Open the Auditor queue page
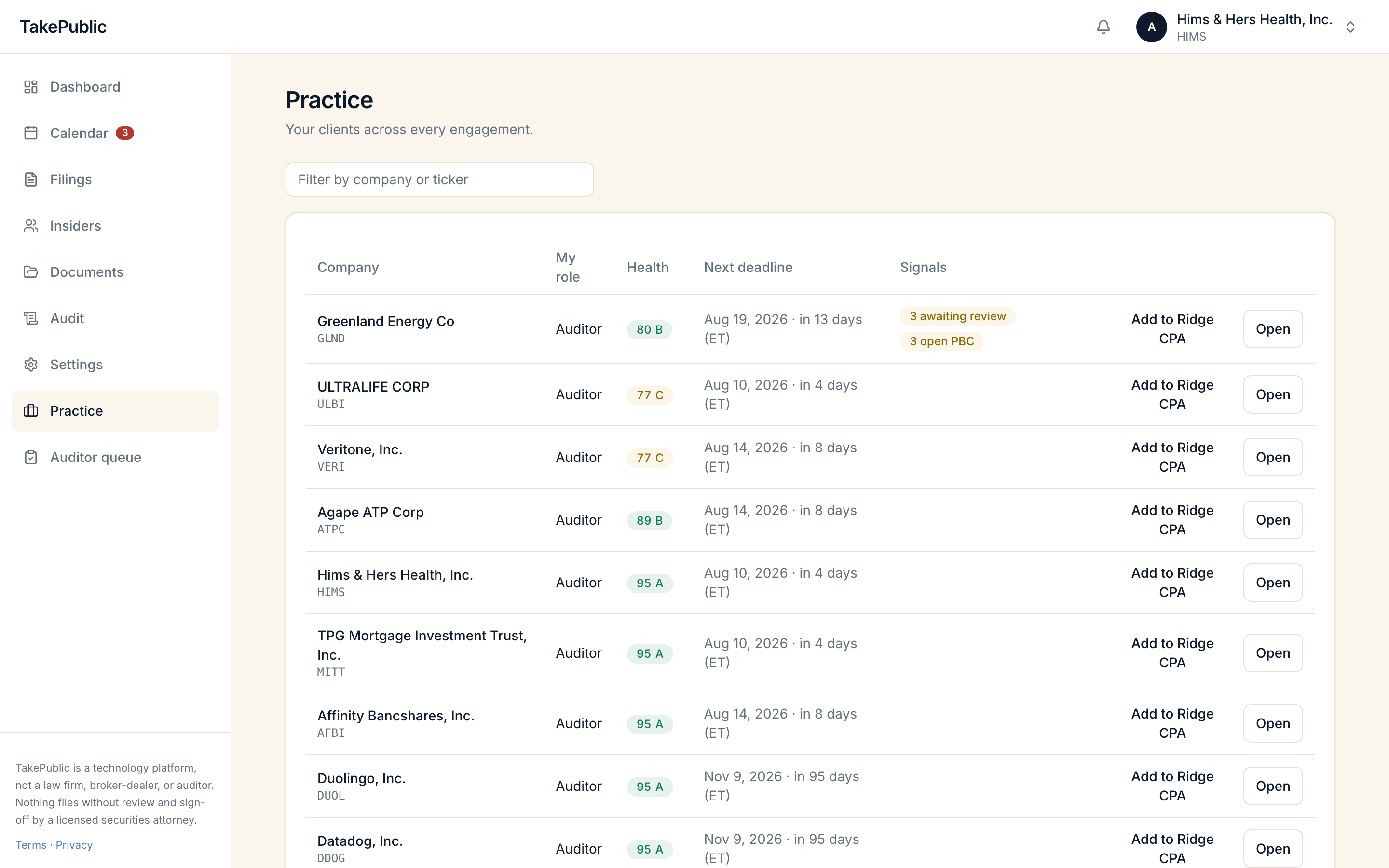1389x868 pixels. [x=115, y=457]
